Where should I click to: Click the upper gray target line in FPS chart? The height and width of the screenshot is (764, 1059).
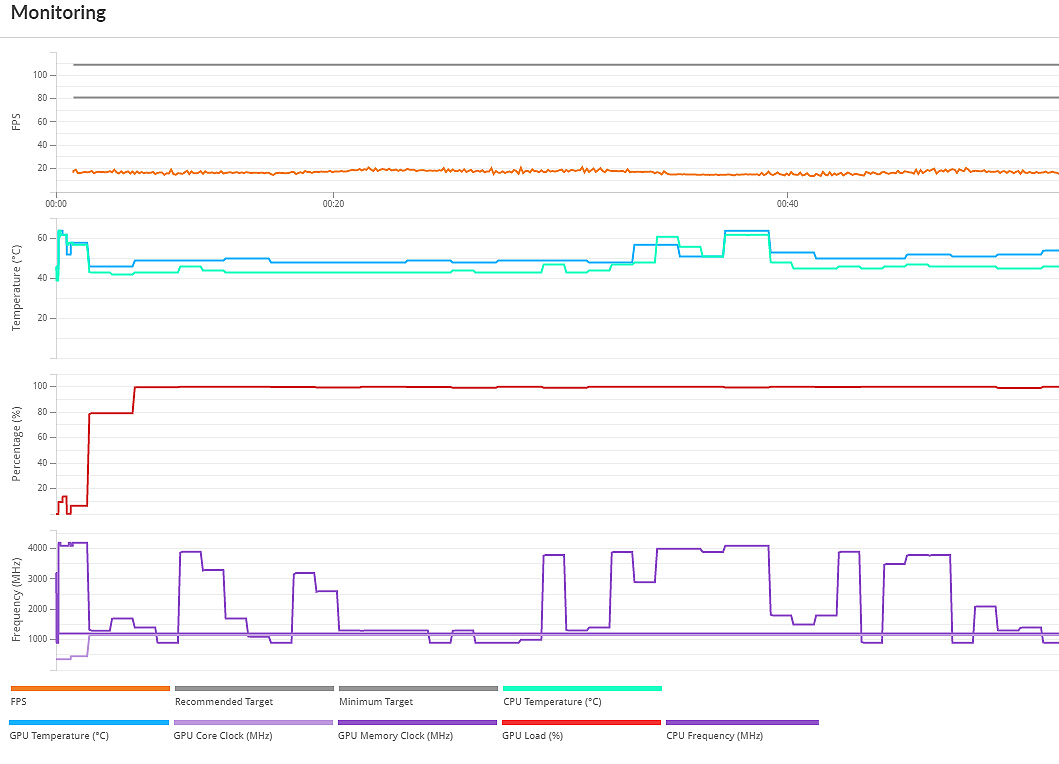[x=500, y=65]
